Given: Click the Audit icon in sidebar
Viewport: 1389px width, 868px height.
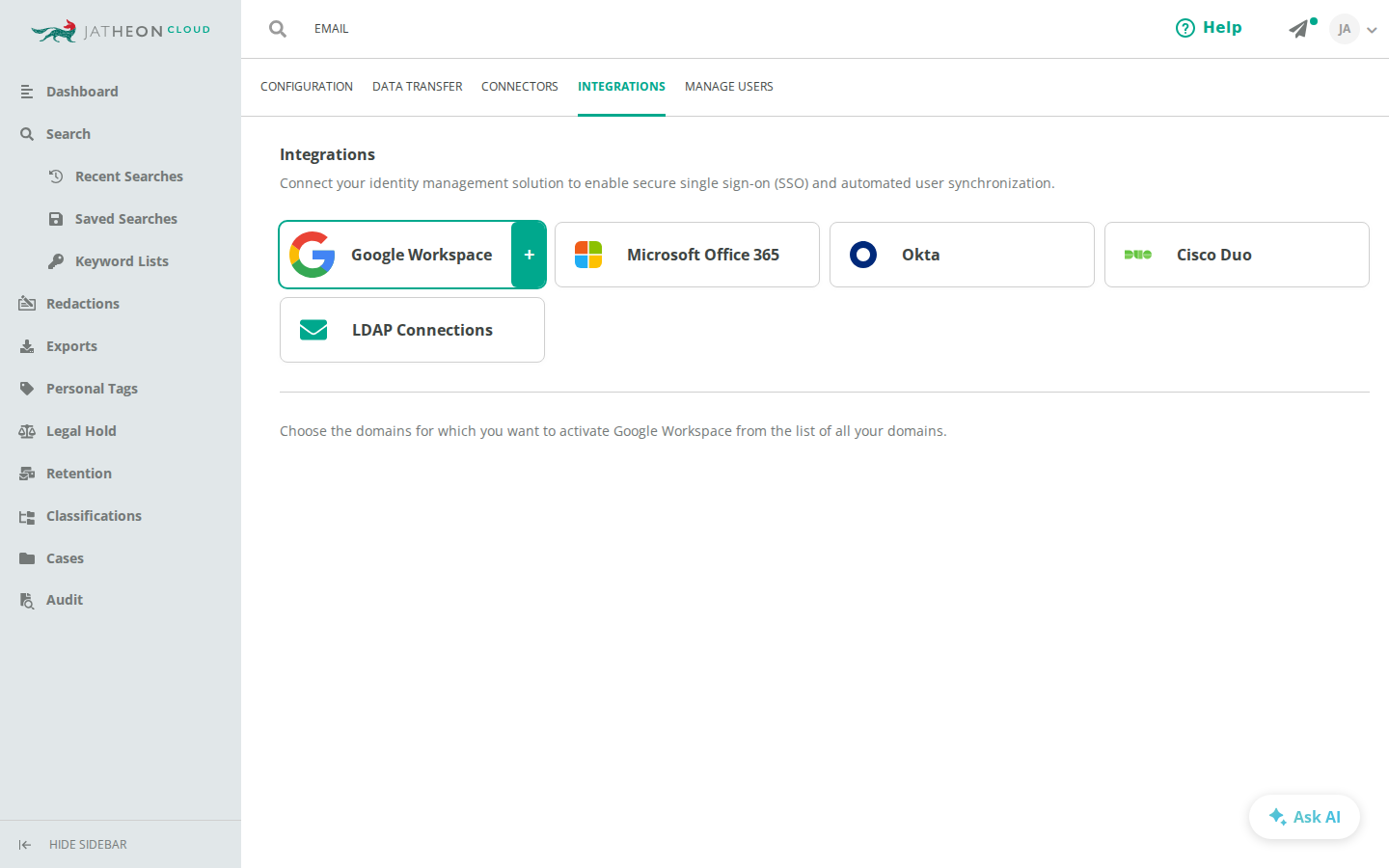Looking at the screenshot, I should (27, 600).
